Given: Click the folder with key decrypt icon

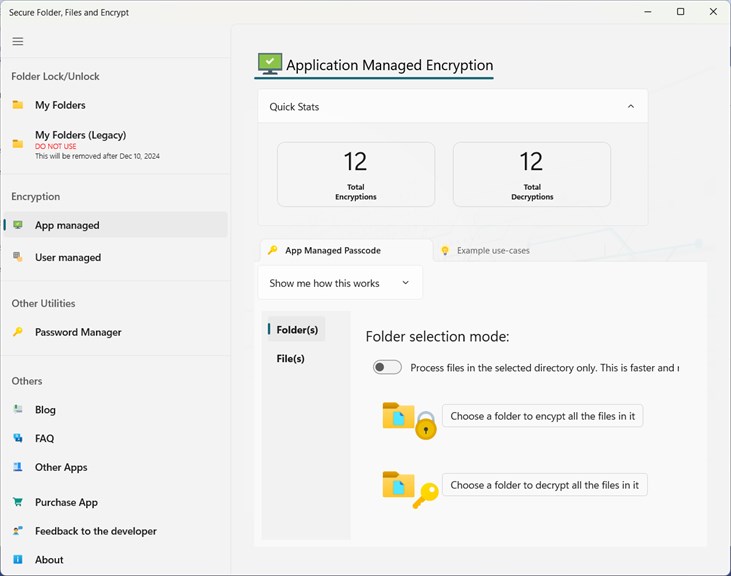Looking at the screenshot, I should 410,489.
